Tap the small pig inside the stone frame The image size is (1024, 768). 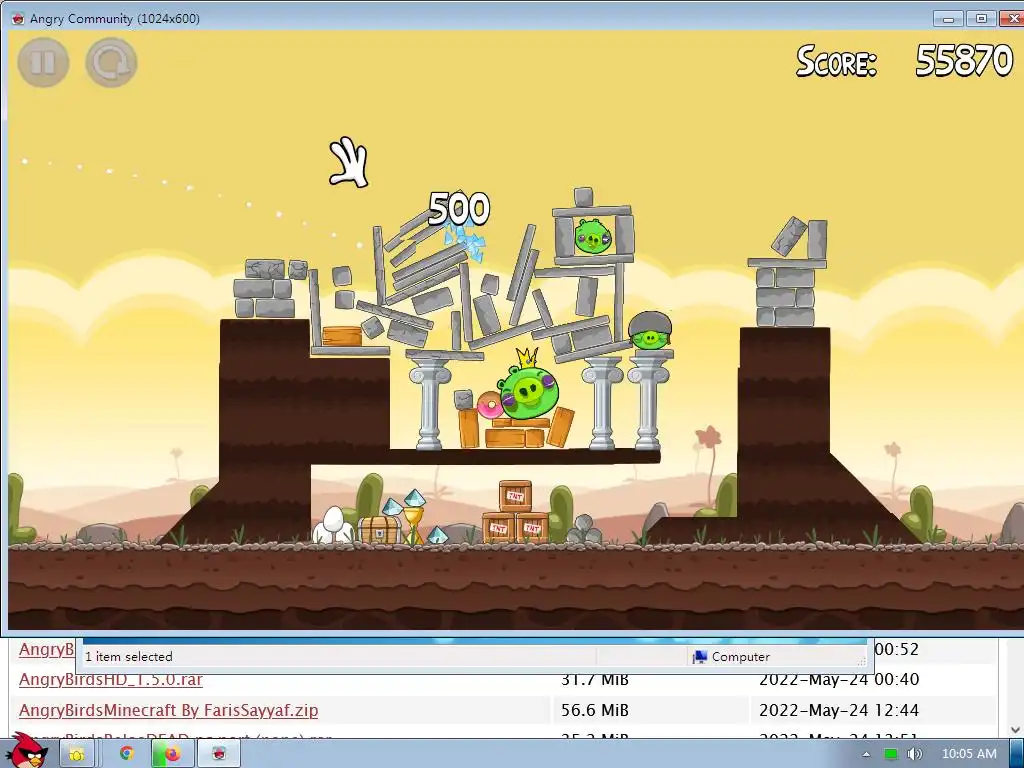click(592, 235)
